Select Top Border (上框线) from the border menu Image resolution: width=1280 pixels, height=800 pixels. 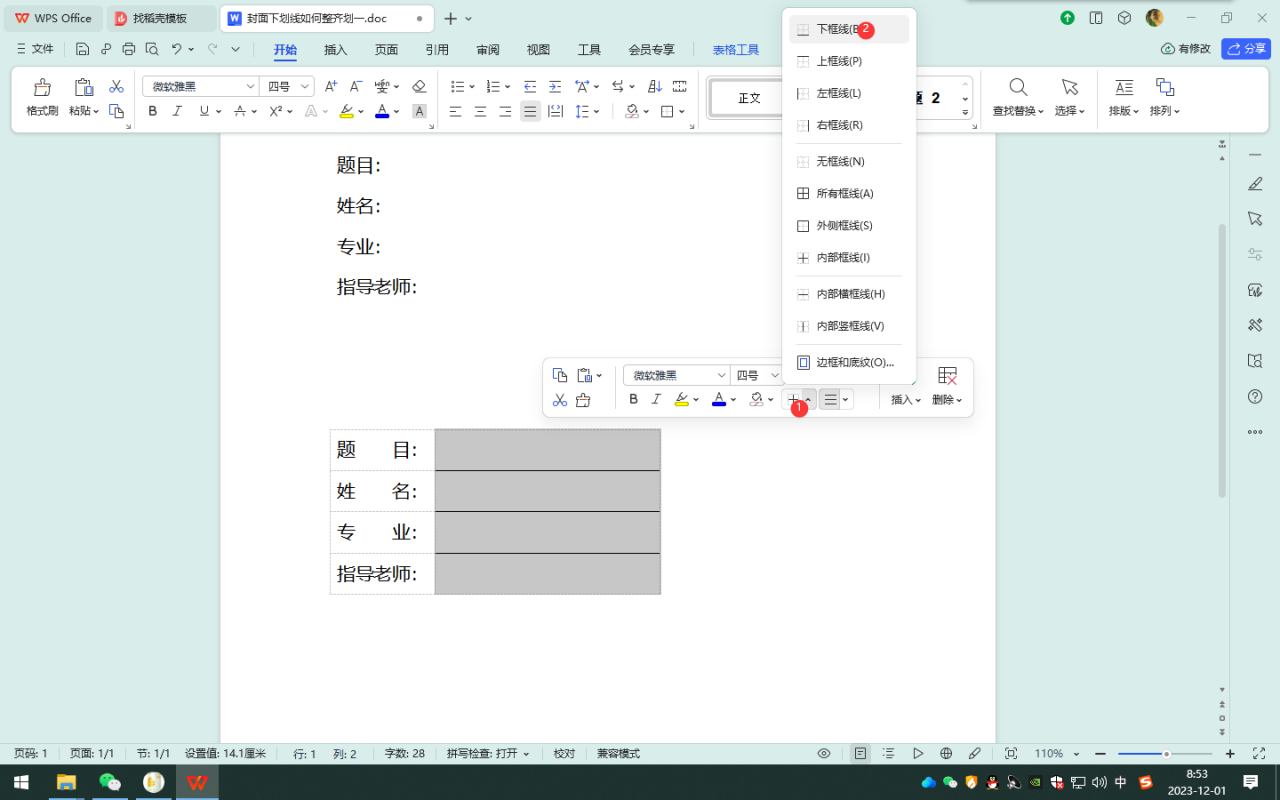click(849, 61)
